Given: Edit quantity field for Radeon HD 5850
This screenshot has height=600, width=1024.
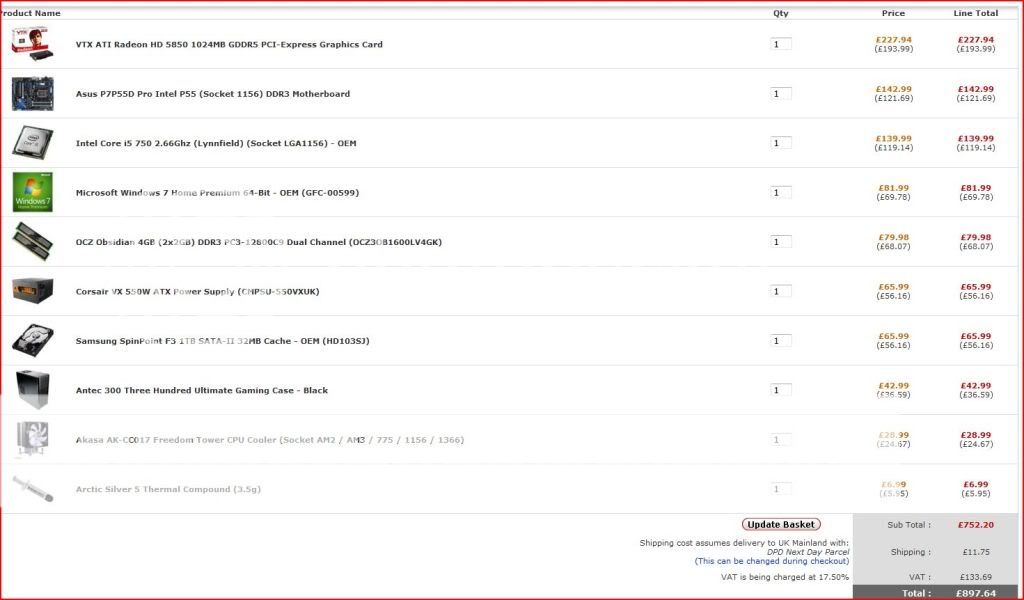Looking at the screenshot, I should point(781,44).
